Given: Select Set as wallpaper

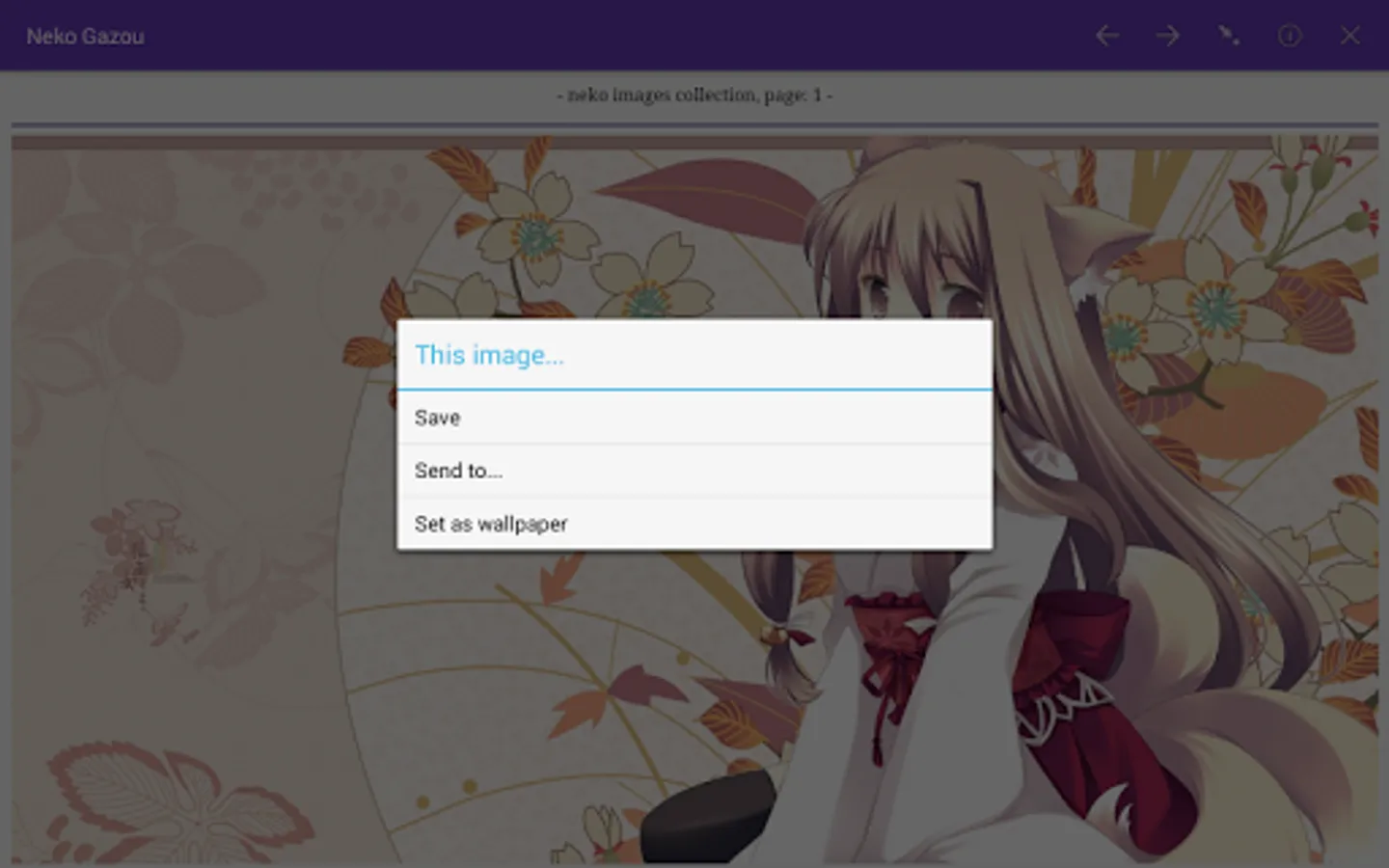Looking at the screenshot, I should point(694,524).
